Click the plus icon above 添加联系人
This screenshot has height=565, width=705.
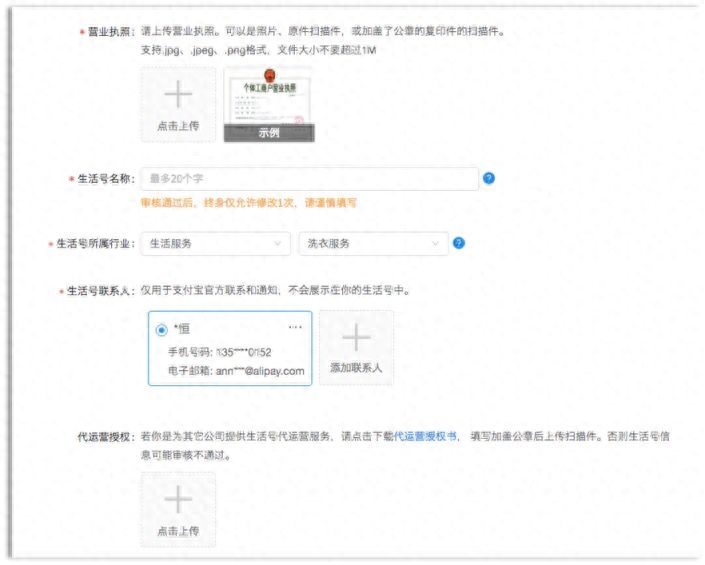[x=356, y=337]
